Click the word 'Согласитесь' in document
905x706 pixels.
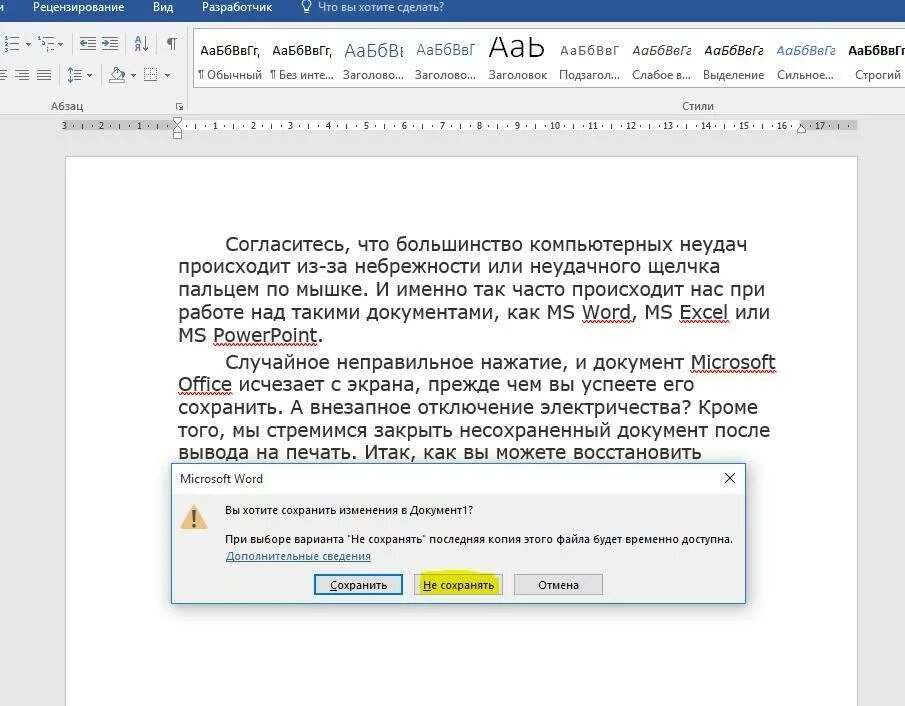click(287, 245)
